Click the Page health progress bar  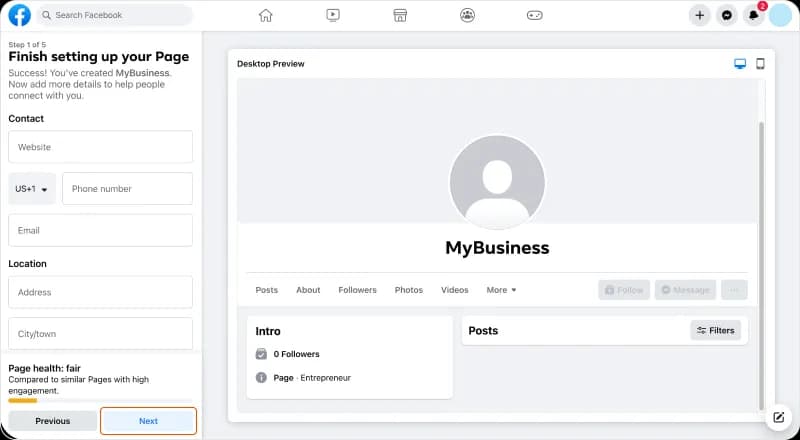23,400
